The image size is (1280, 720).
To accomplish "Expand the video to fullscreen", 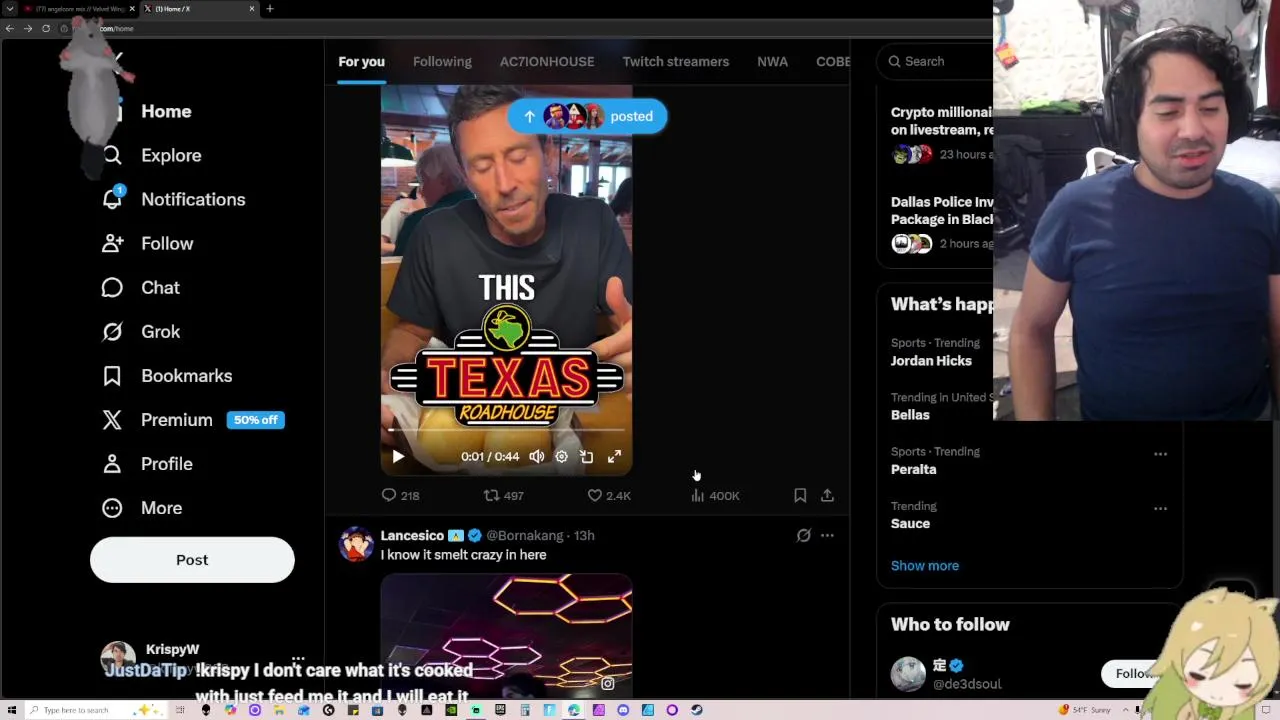I will pos(614,456).
